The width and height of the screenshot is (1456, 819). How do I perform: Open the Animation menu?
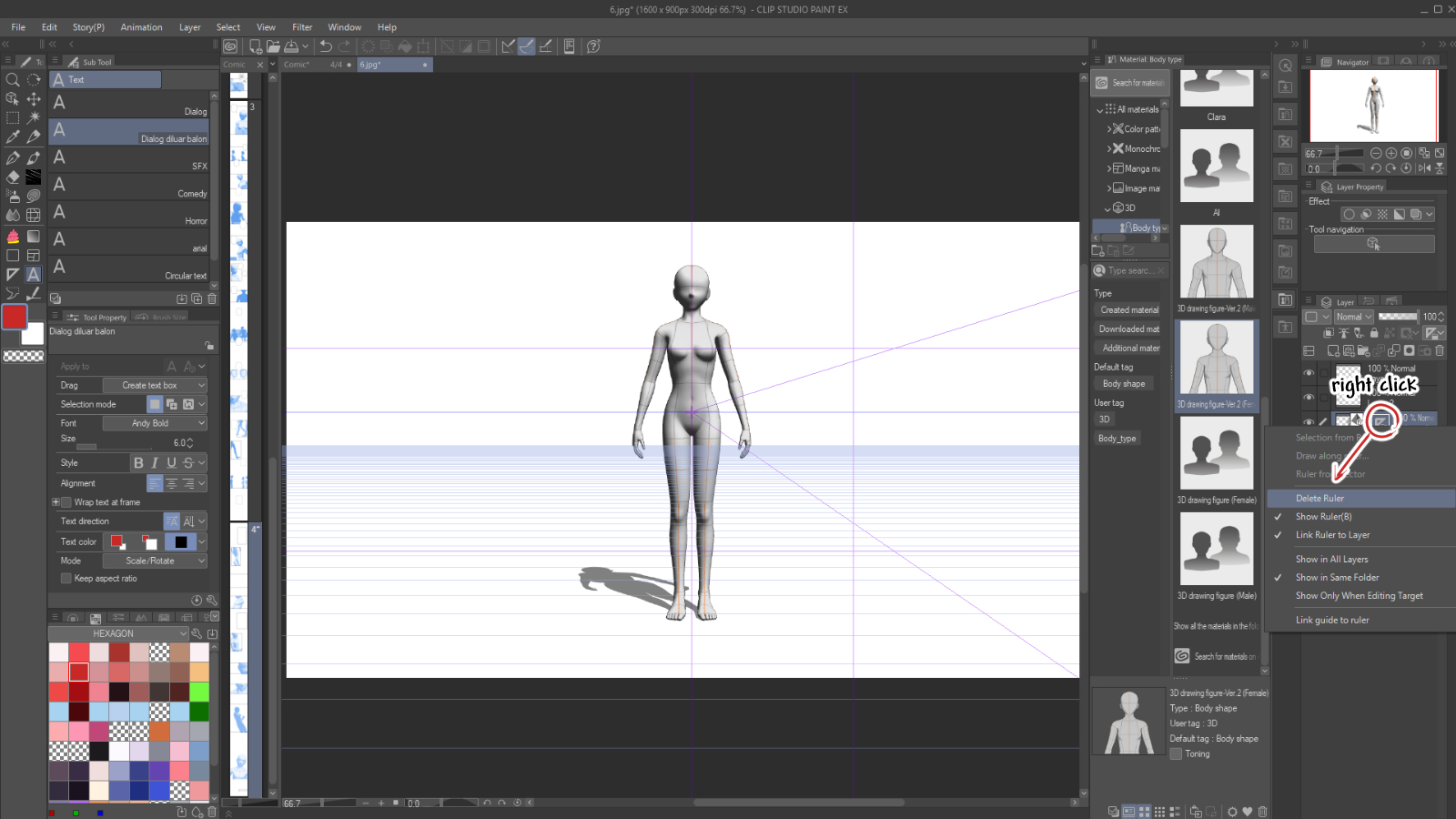141,27
